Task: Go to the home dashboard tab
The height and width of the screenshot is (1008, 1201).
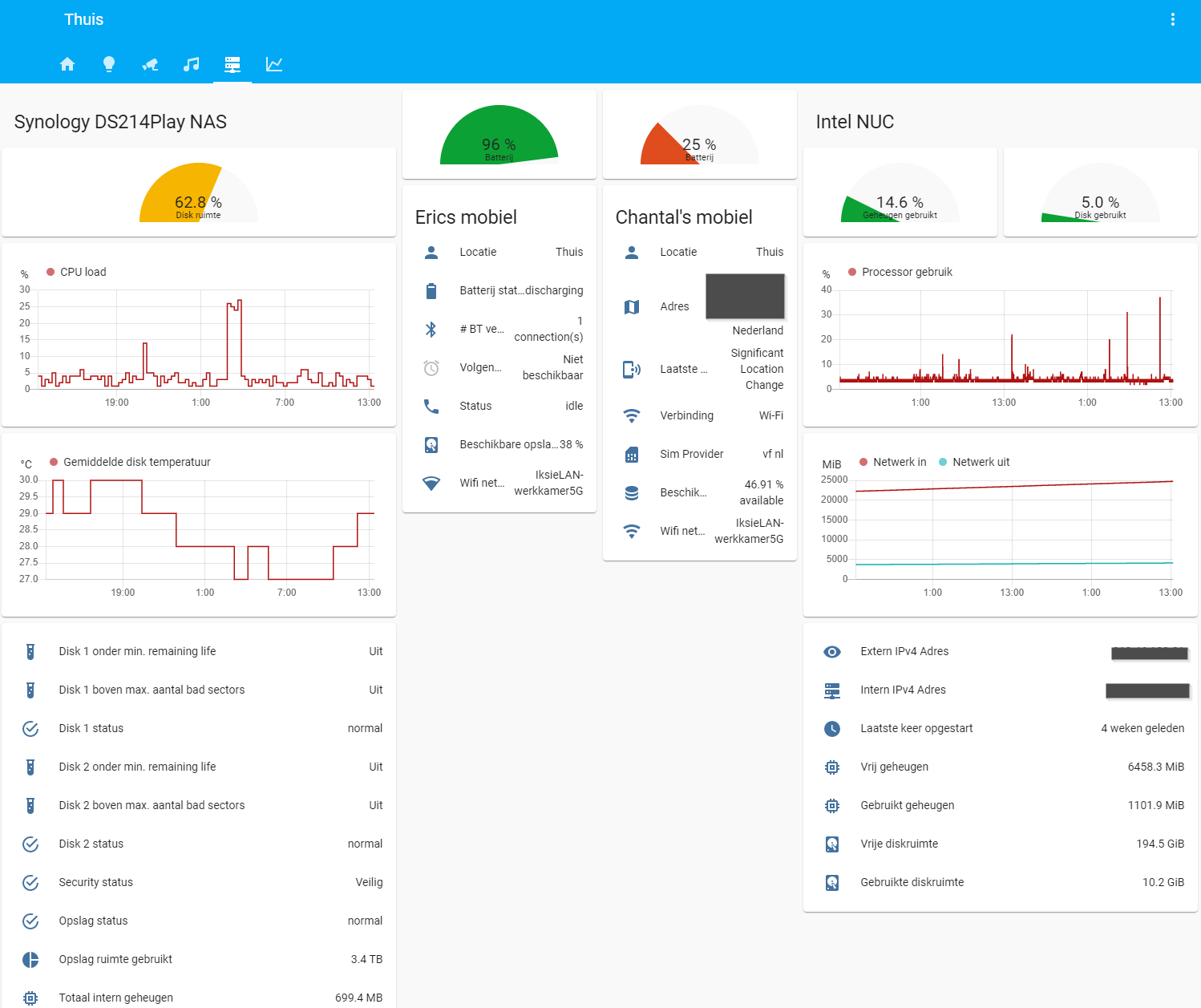Action: pyautogui.click(x=67, y=64)
